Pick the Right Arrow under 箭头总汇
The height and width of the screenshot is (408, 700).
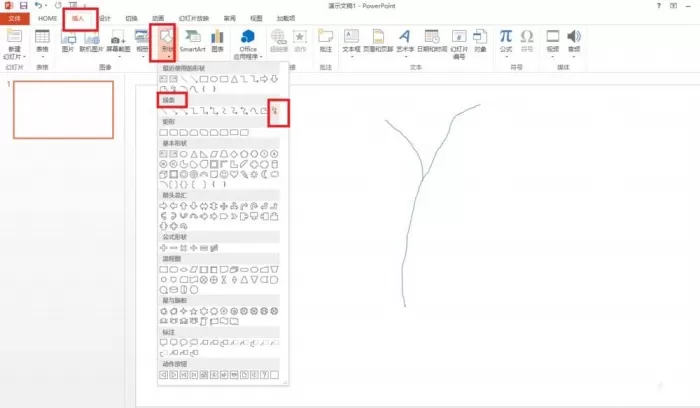(x=163, y=206)
